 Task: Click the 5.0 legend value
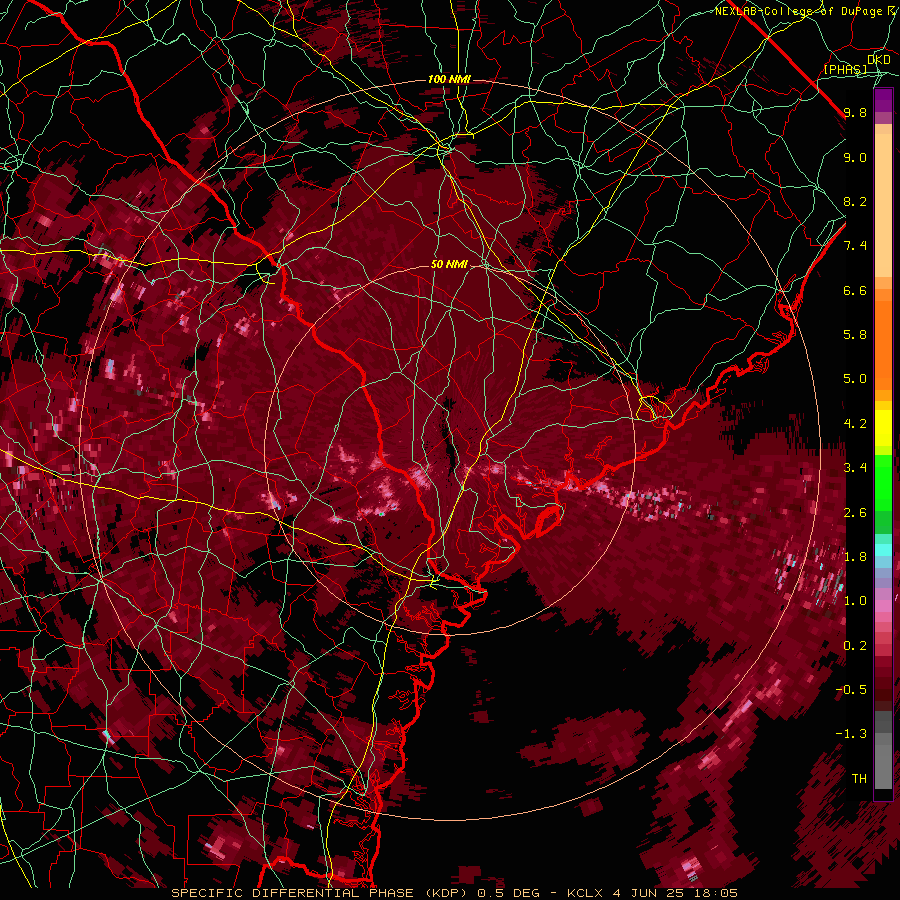(855, 379)
